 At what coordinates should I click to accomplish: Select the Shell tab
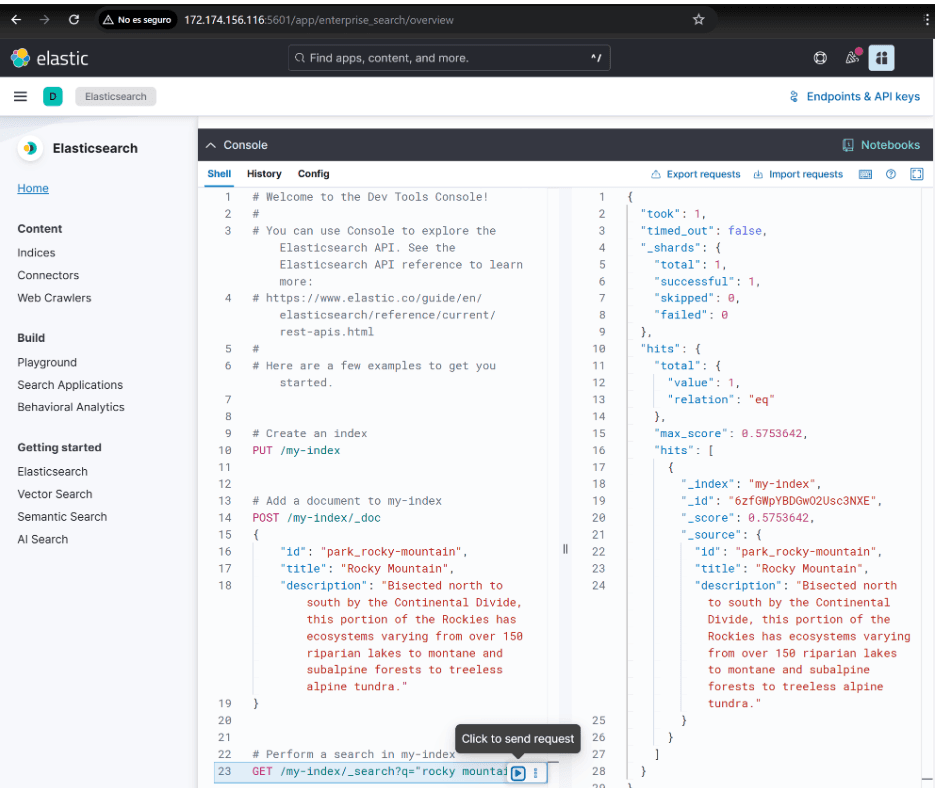218,173
